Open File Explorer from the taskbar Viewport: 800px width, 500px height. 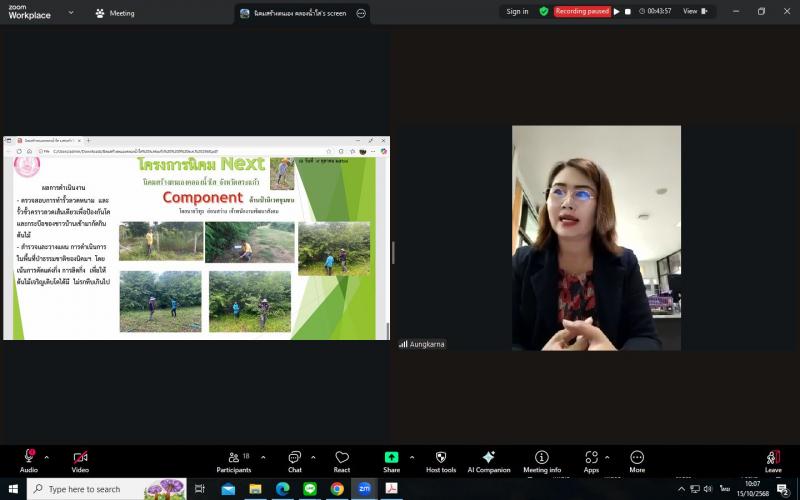point(255,489)
